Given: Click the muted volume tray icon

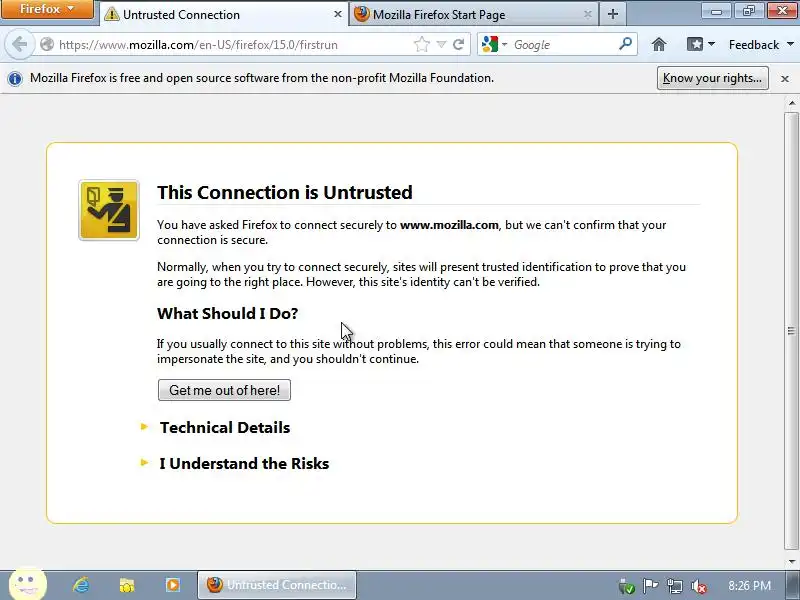Looking at the screenshot, I should click(x=698, y=586).
